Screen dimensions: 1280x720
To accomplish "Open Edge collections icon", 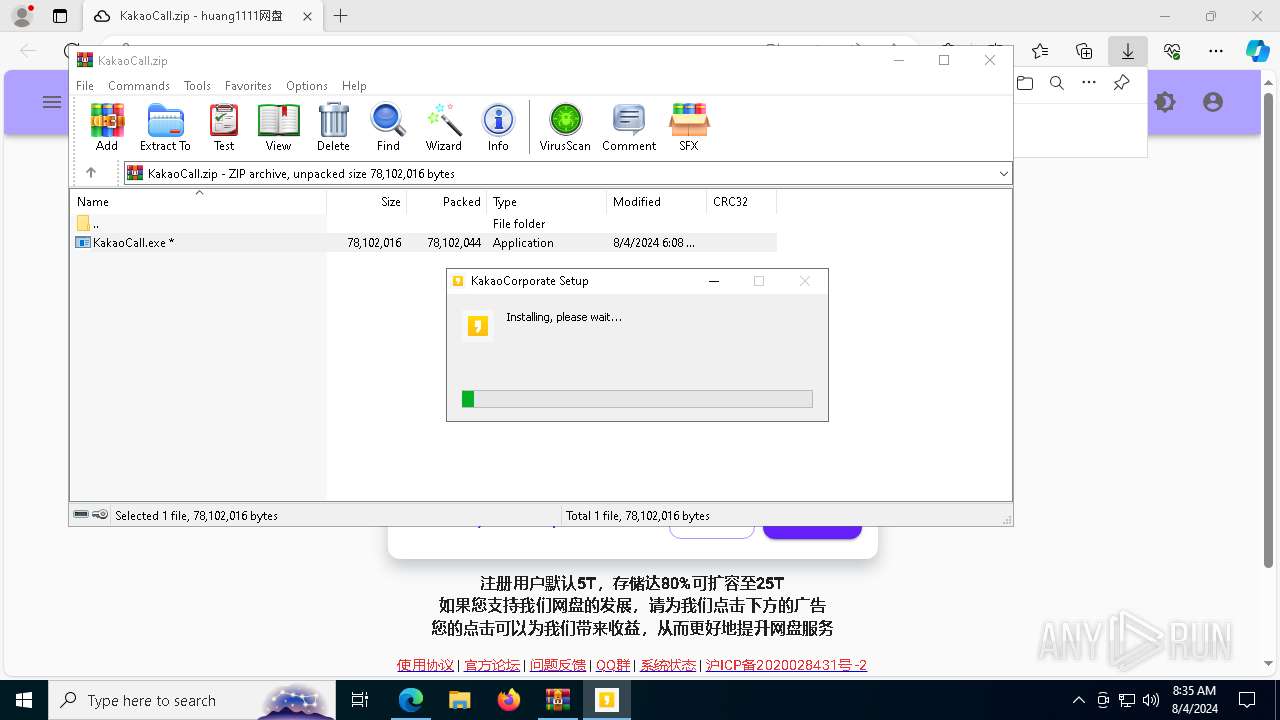I will 1084,51.
